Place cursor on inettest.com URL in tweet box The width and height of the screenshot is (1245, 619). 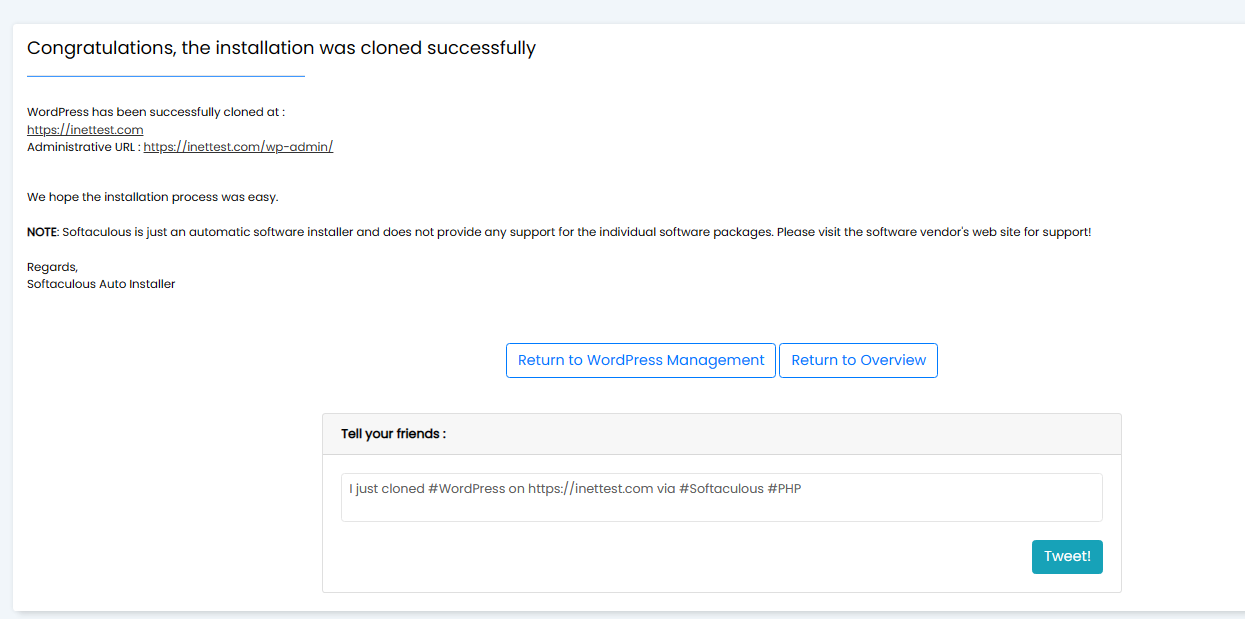pos(590,489)
